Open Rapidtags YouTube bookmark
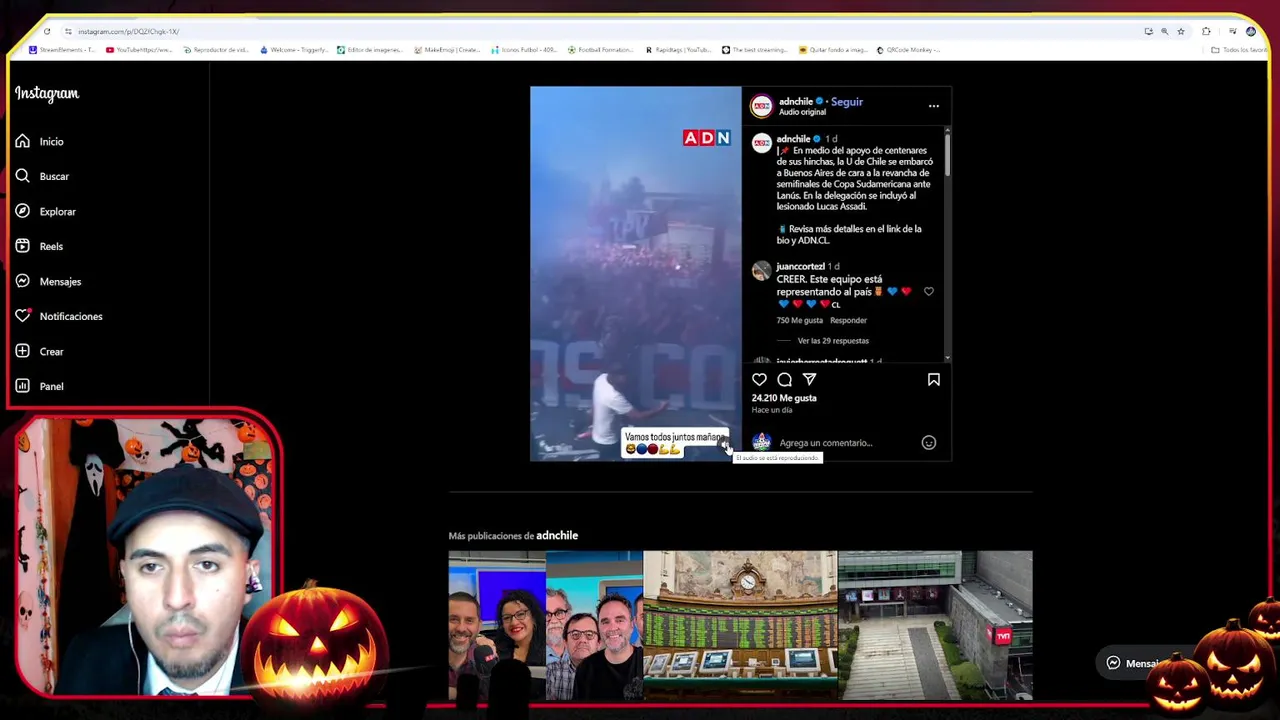 point(679,50)
